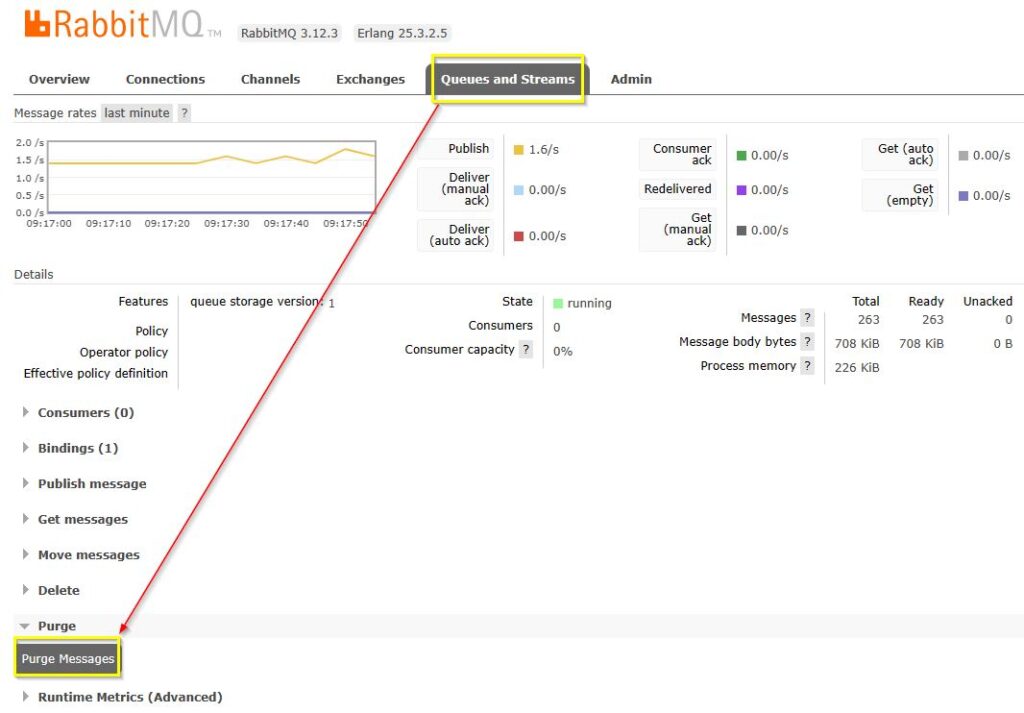The image size is (1024, 713).
Task: Open the Exchanges tab
Action: click(x=370, y=79)
